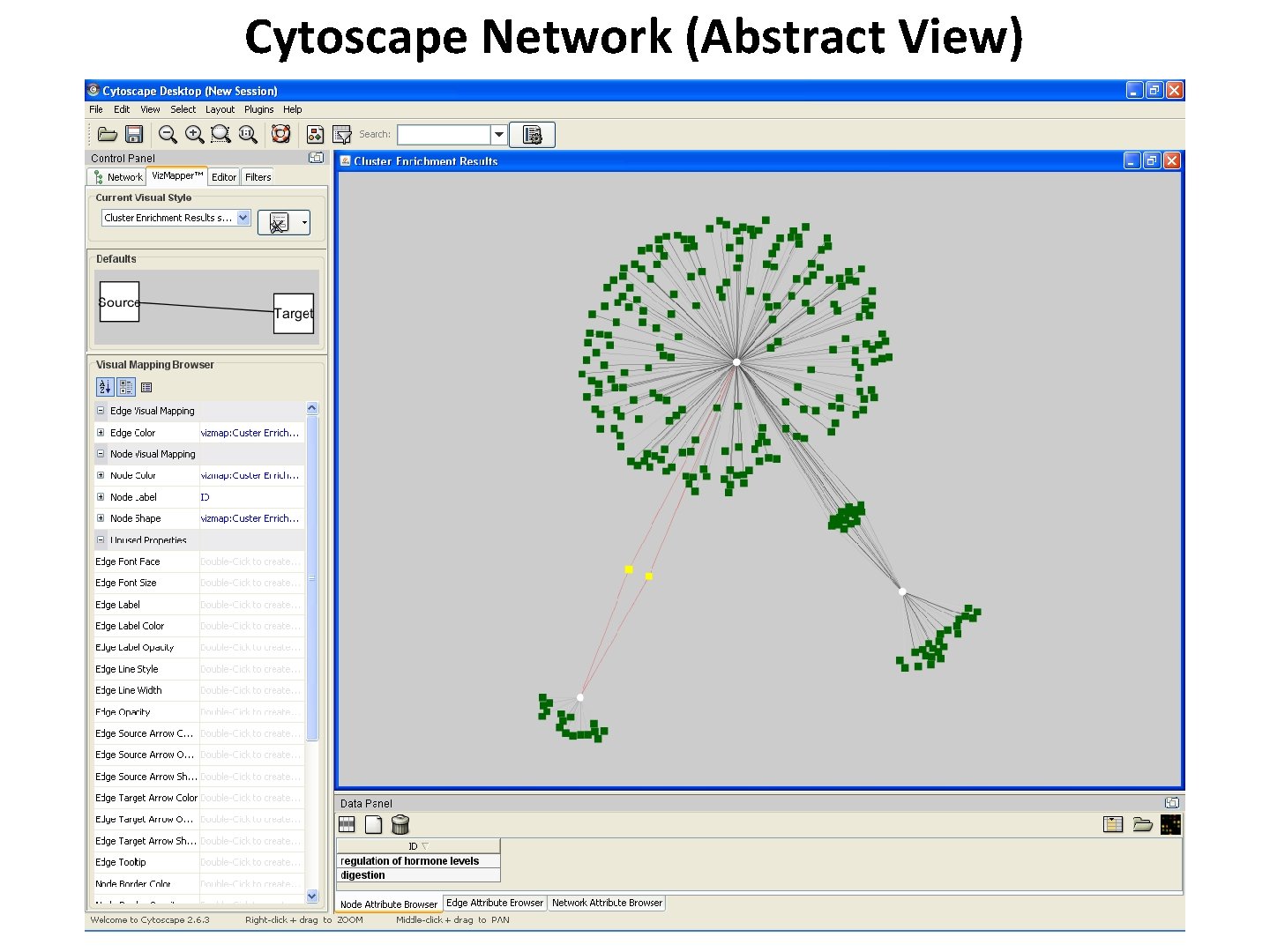1270x952 pixels.
Task: Expand the Edge Color mapping row
Action: [101, 433]
